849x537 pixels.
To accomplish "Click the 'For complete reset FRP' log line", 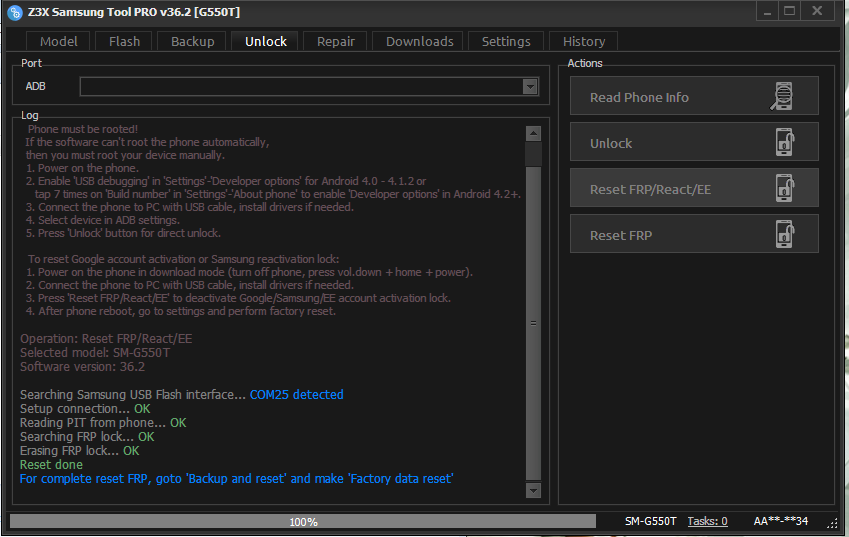I will click(x=236, y=479).
